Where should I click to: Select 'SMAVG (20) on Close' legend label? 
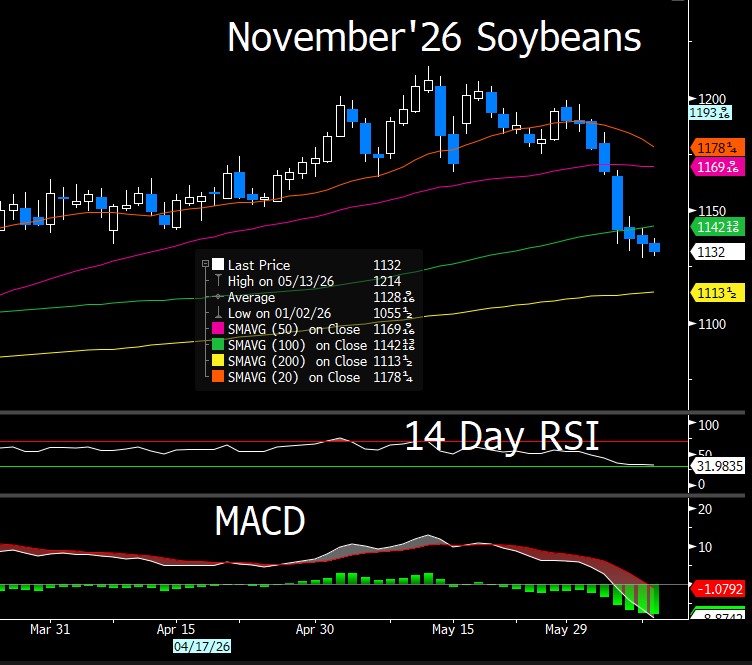pyautogui.click(x=294, y=377)
